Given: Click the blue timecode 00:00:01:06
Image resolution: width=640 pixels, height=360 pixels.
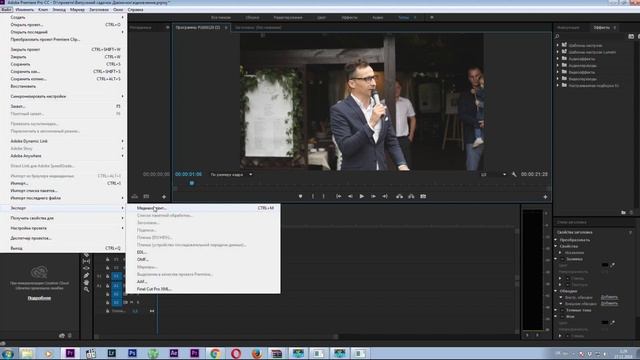Looking at the screenshot, I should tap(188, 174).
